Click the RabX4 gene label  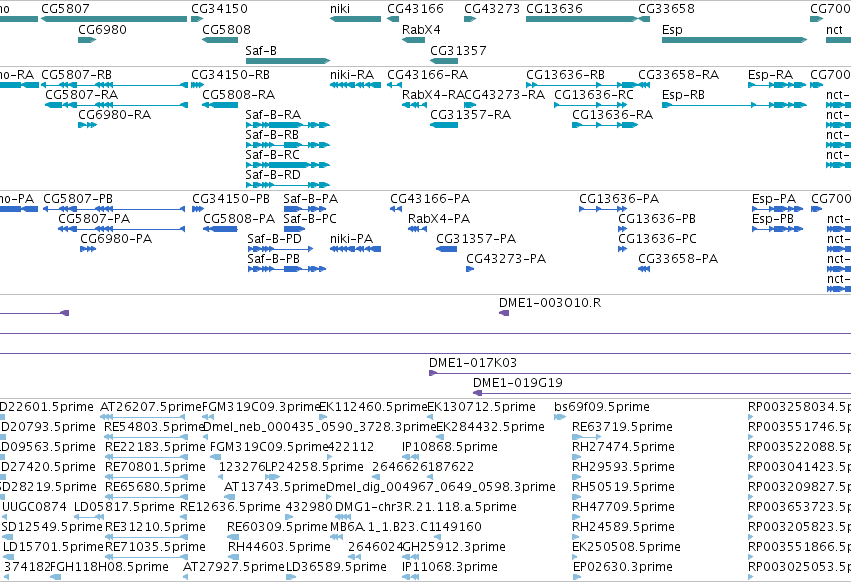421,29
